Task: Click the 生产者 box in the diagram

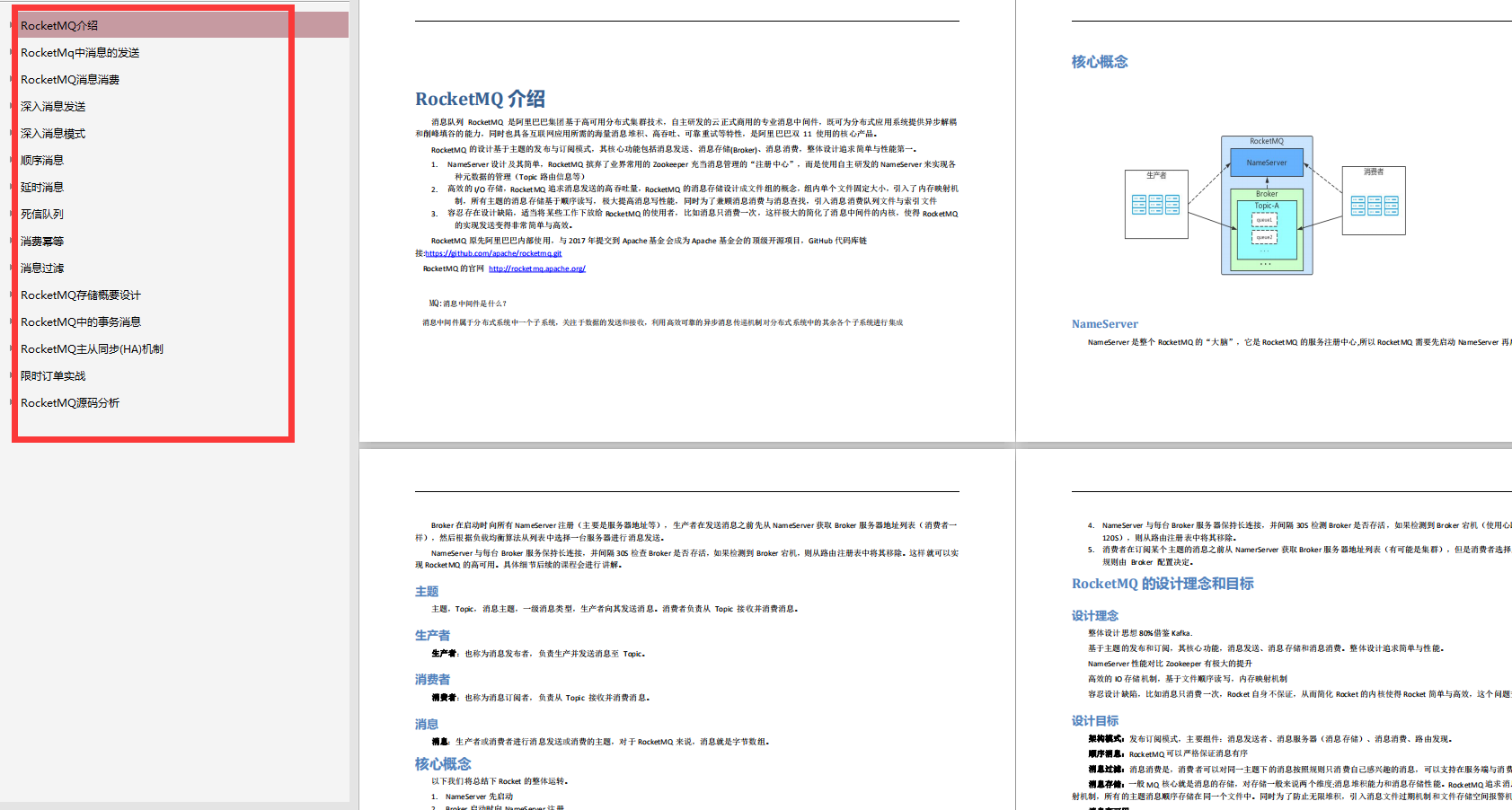Action: [1156, 204]
